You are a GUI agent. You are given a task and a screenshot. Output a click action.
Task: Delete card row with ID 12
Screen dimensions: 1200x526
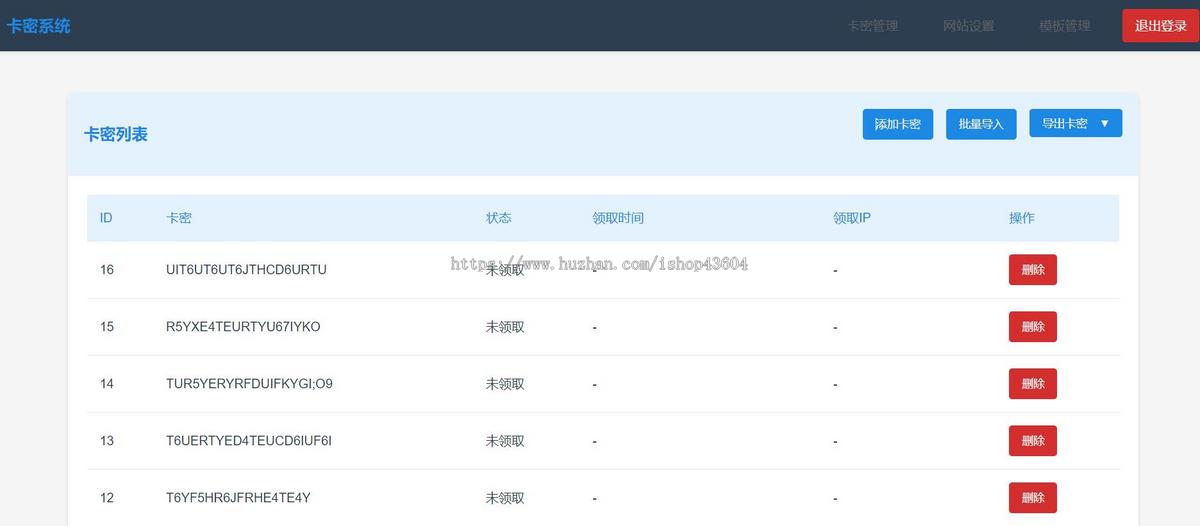point(1032,498)
